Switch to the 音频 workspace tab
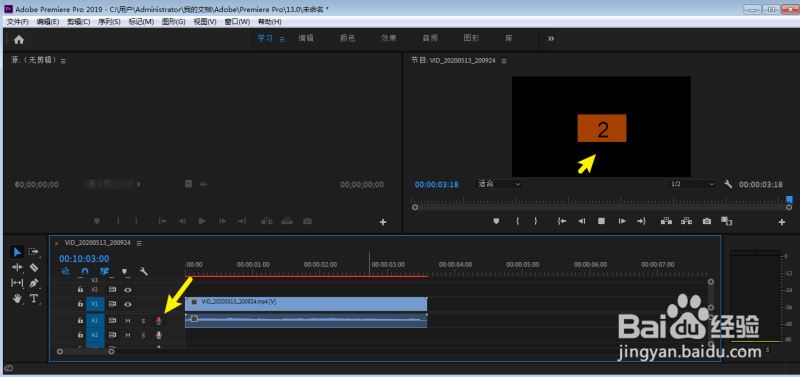The image size is (800, 377). [x=430, y=39]
